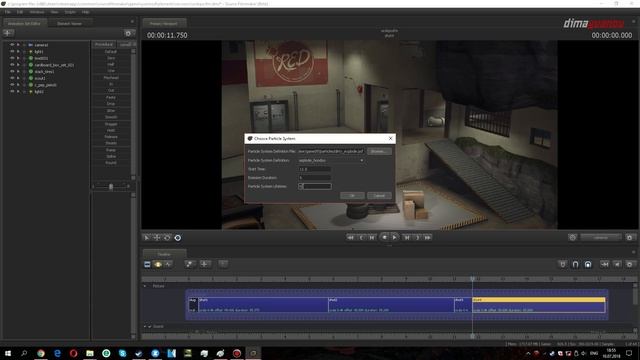Expand the camera1 animation set
Screen dimensions: 640x360
[18, 45]
